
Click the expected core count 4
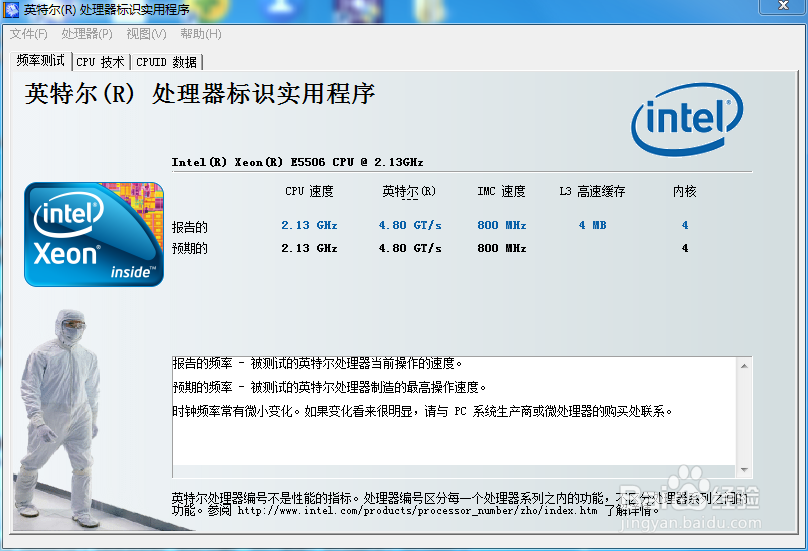point(685,248)
